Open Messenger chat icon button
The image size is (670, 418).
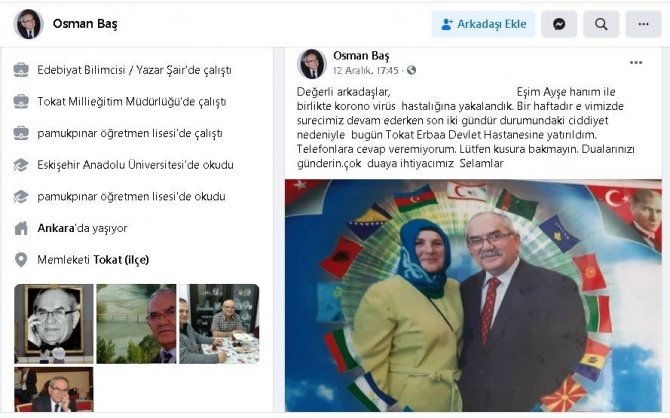point(559,24)
